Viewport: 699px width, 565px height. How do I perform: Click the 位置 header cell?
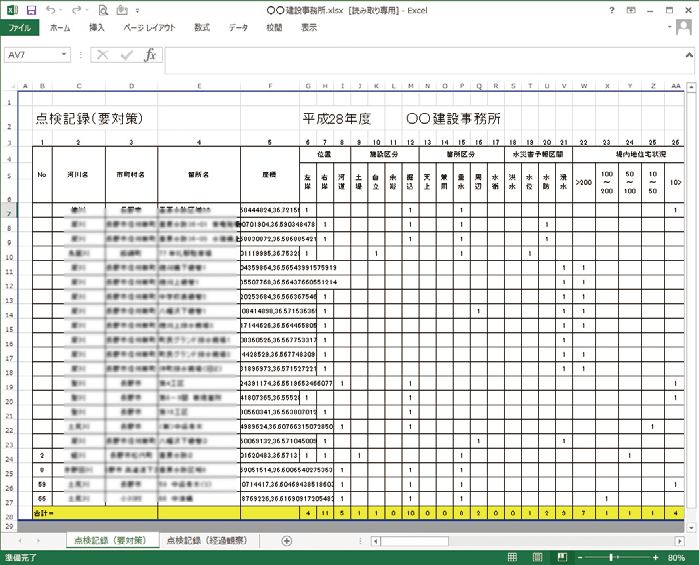pyautogui.click(x=325, y=154)
